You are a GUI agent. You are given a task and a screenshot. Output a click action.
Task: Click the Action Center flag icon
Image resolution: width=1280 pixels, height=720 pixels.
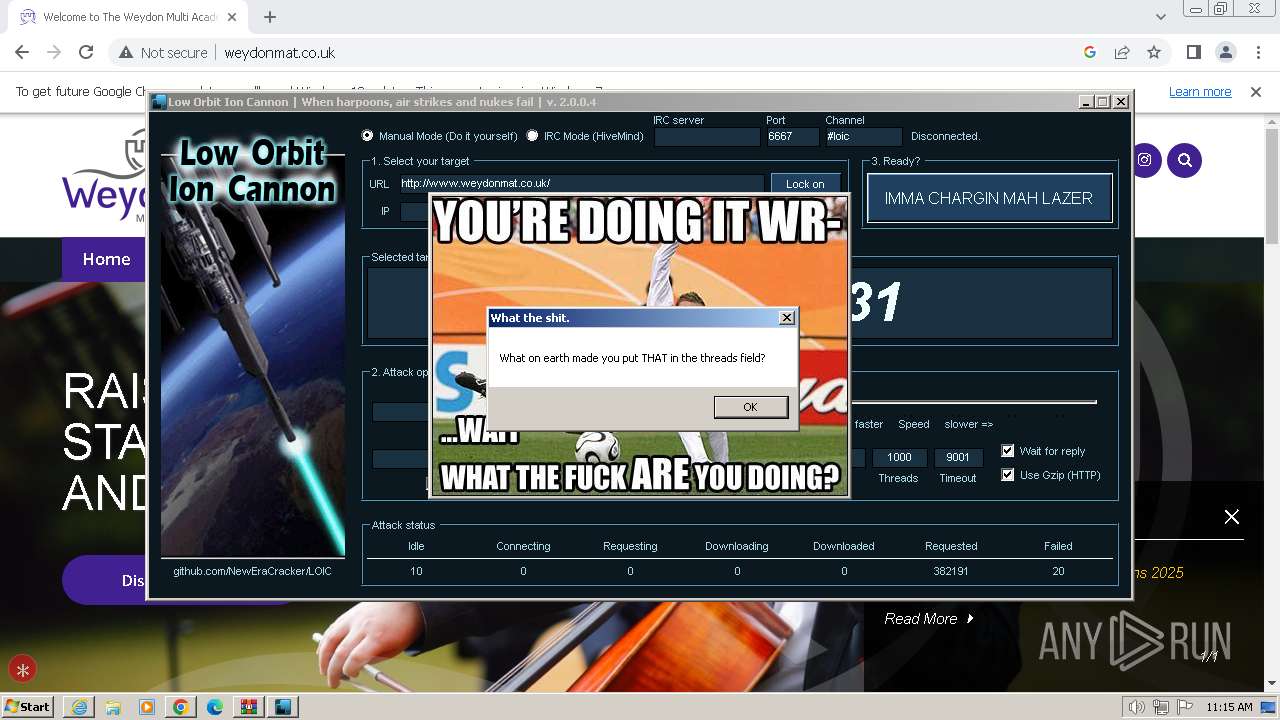tap(1185, 707)
